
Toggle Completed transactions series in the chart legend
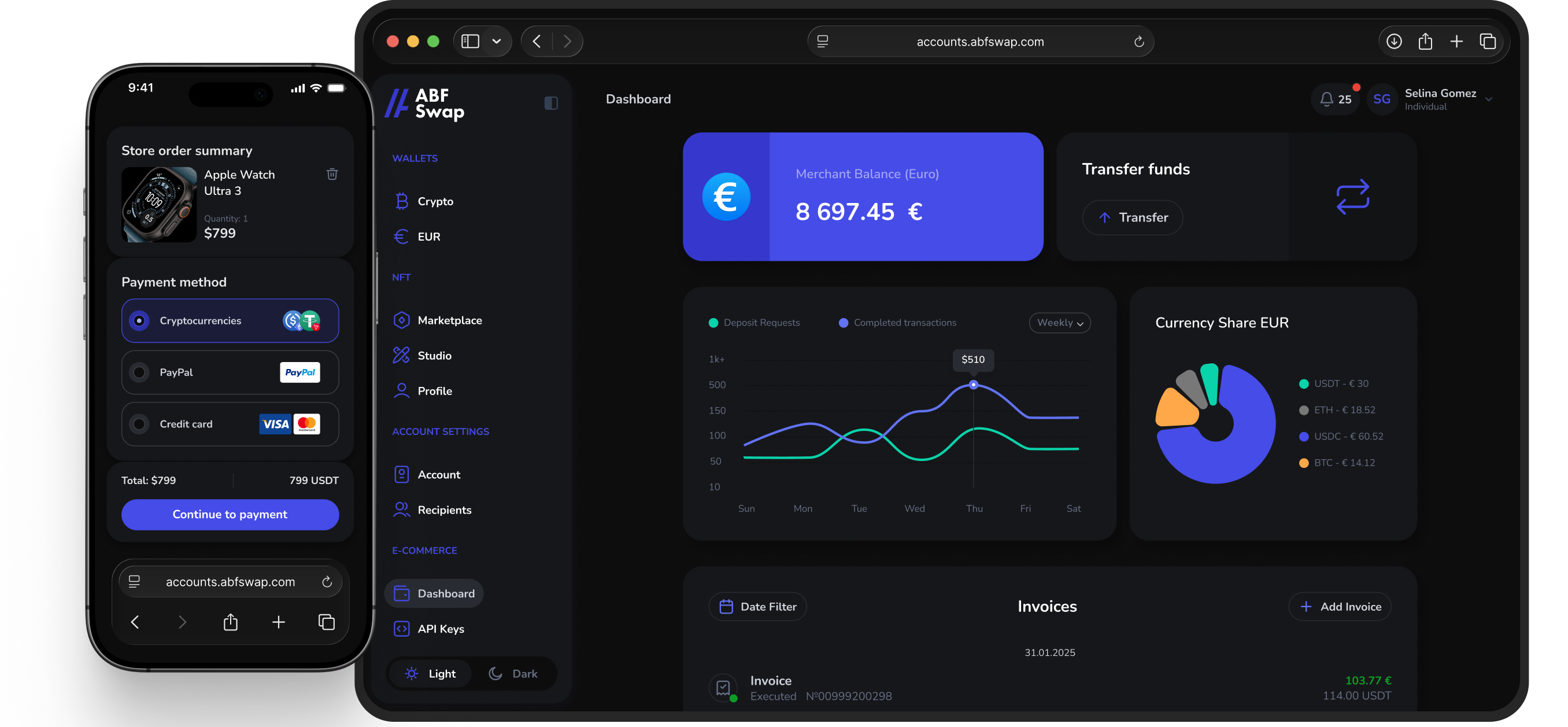pos(897,323)
